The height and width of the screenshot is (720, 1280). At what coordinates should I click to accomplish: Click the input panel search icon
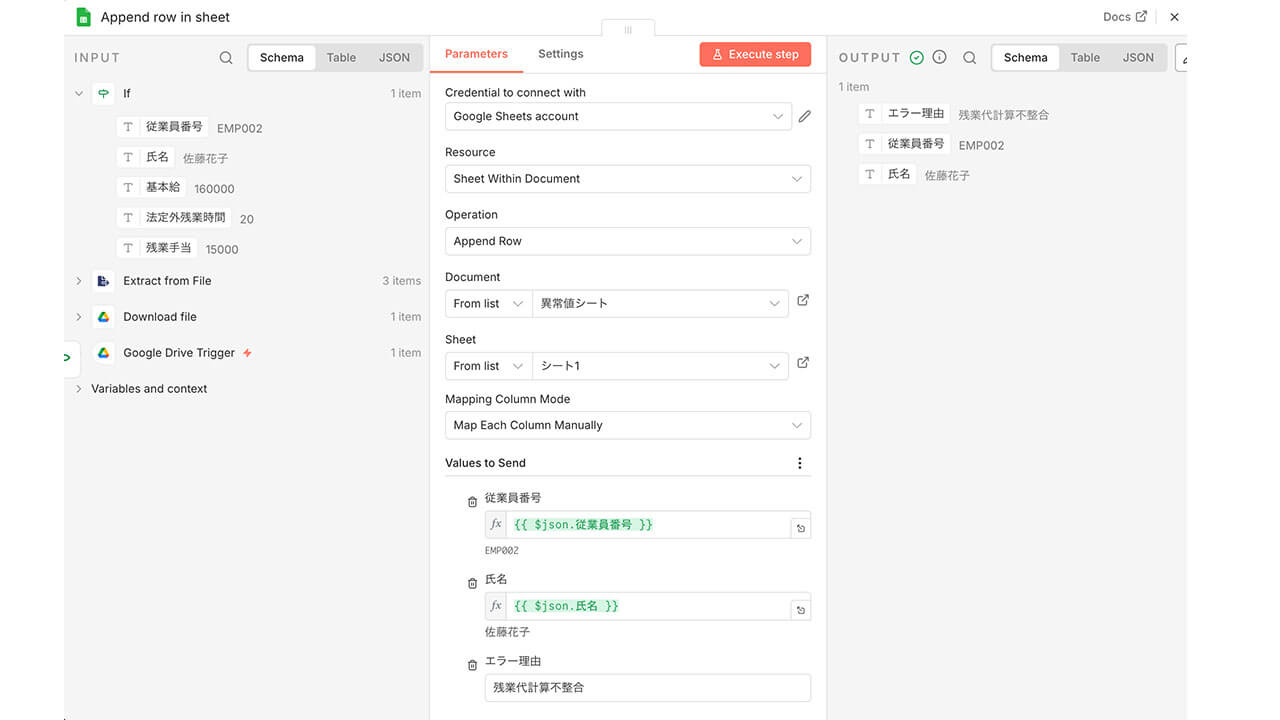tap(226, 58)
